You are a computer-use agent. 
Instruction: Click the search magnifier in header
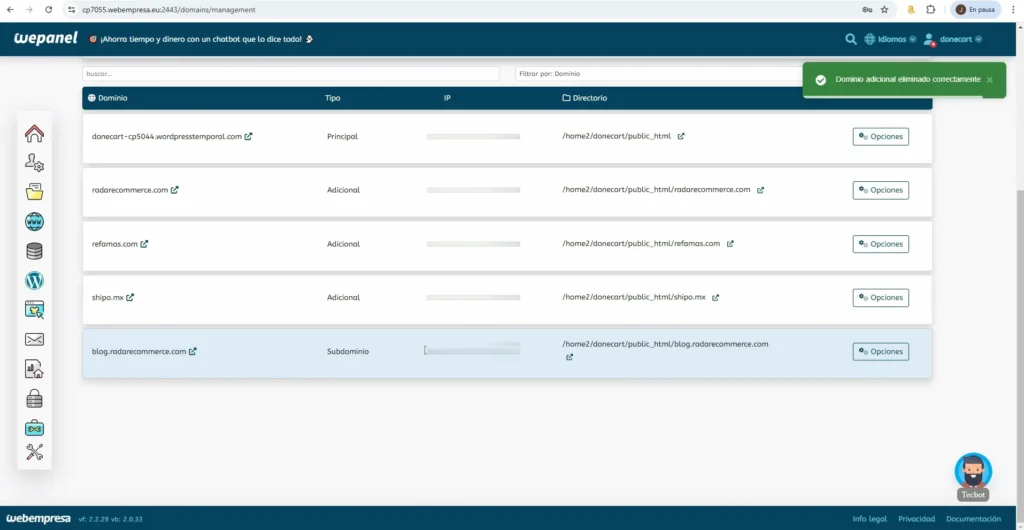click(x=851, y=39)
